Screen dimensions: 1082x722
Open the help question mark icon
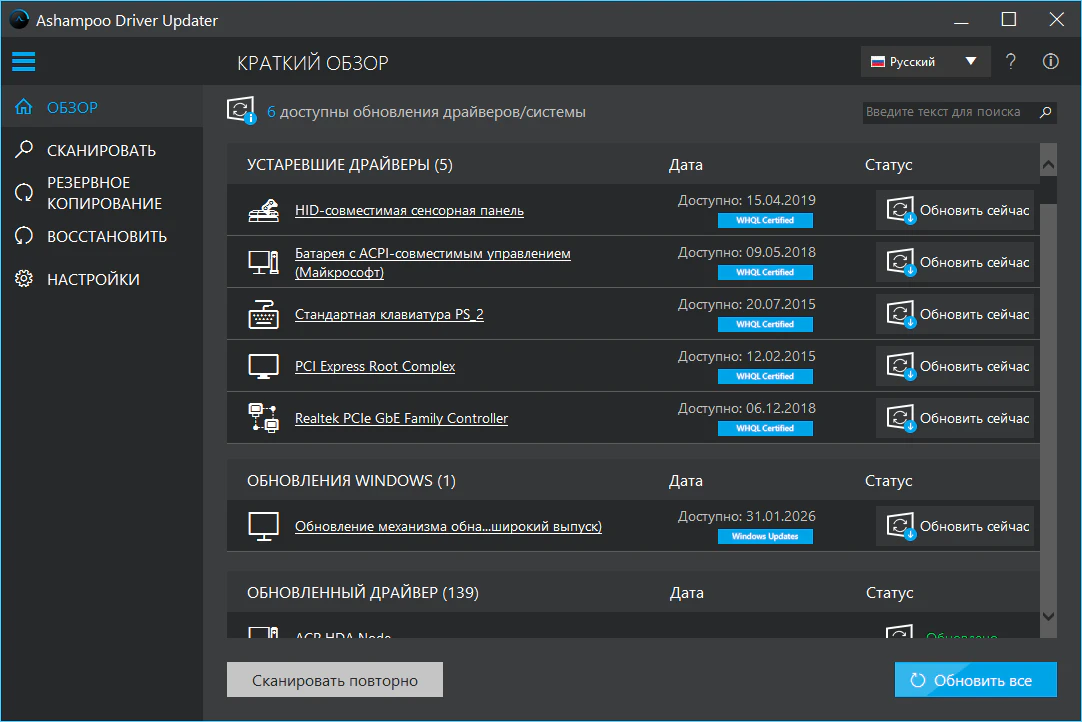[1011, 62]
